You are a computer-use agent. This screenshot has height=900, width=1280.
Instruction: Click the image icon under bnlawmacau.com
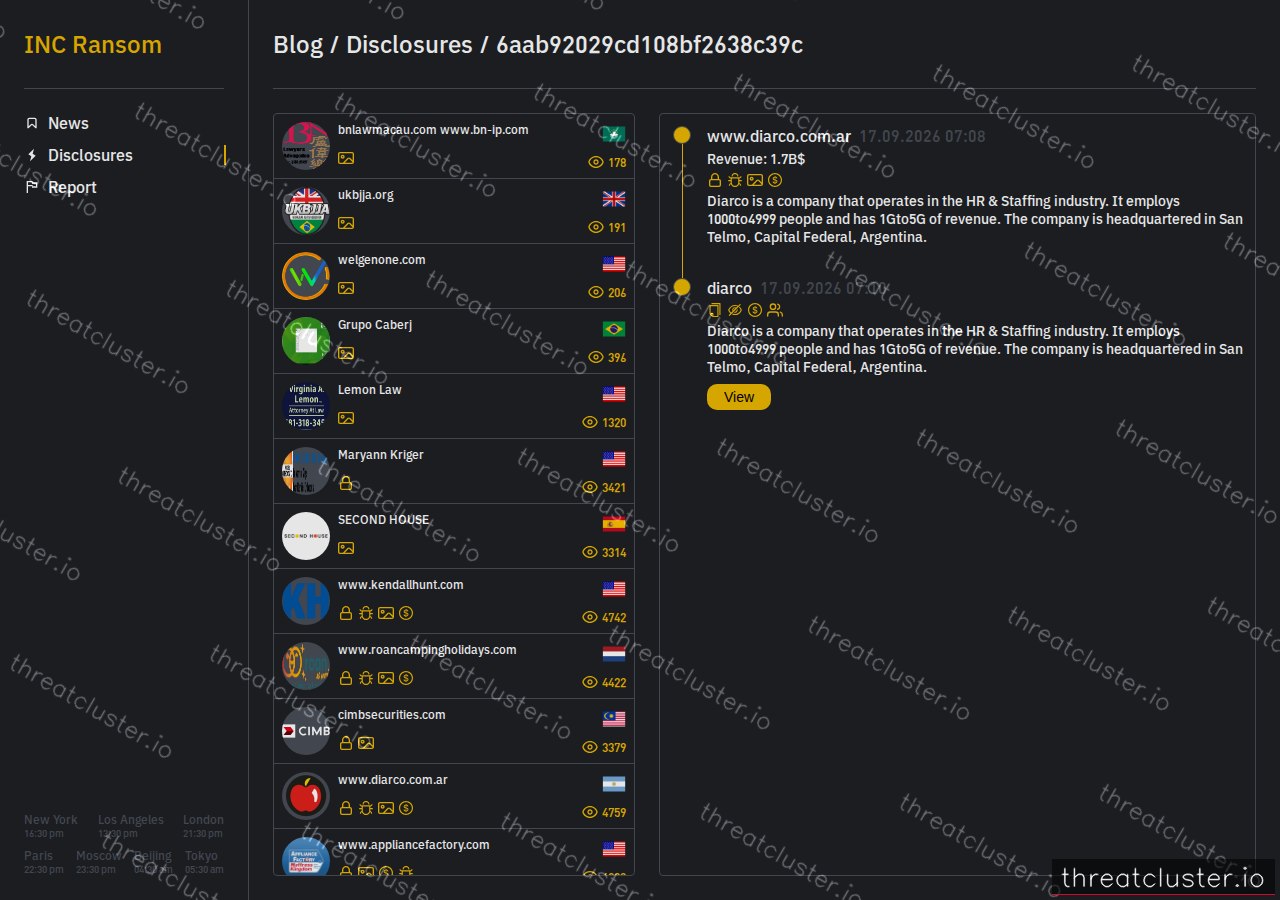pos(346,158)
